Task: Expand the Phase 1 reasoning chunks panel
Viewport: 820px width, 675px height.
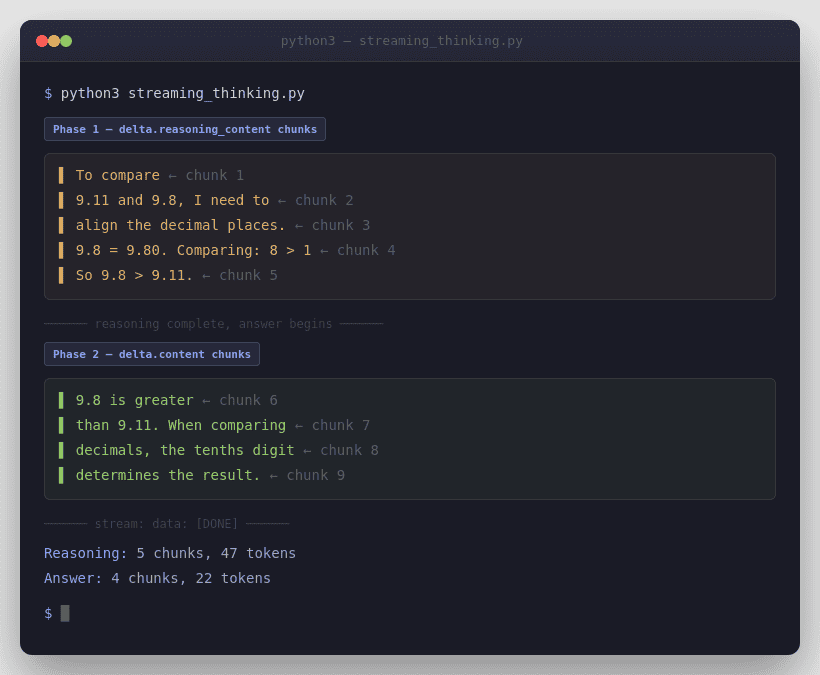Action: pos(408,226)
